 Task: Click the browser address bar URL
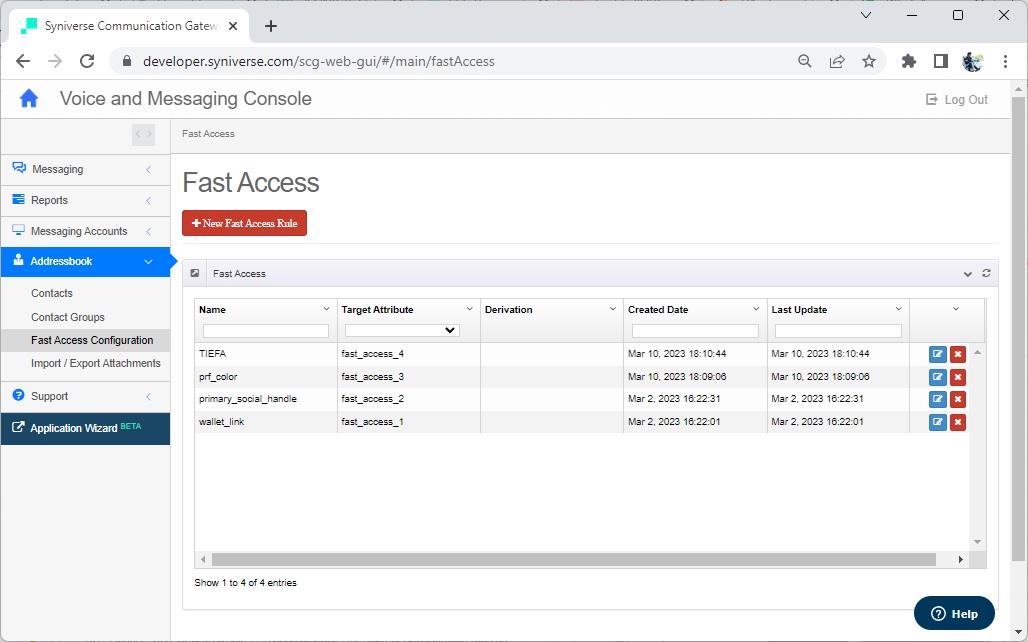click(319, 62)
